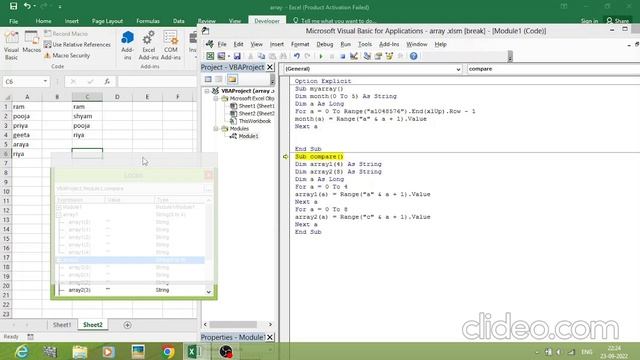Click cell A5 containing araya
This screenshot has width=640, height=360.
27,144
